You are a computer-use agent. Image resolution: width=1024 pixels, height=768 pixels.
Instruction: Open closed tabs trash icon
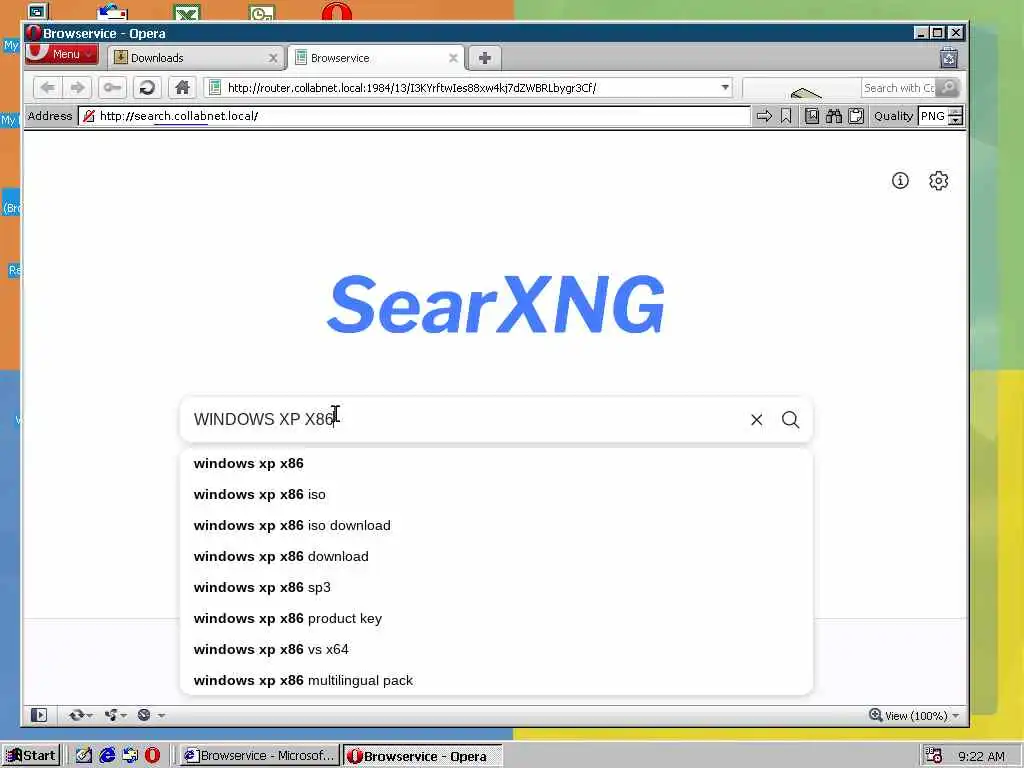pyautogui.click(x=949, y=58)
